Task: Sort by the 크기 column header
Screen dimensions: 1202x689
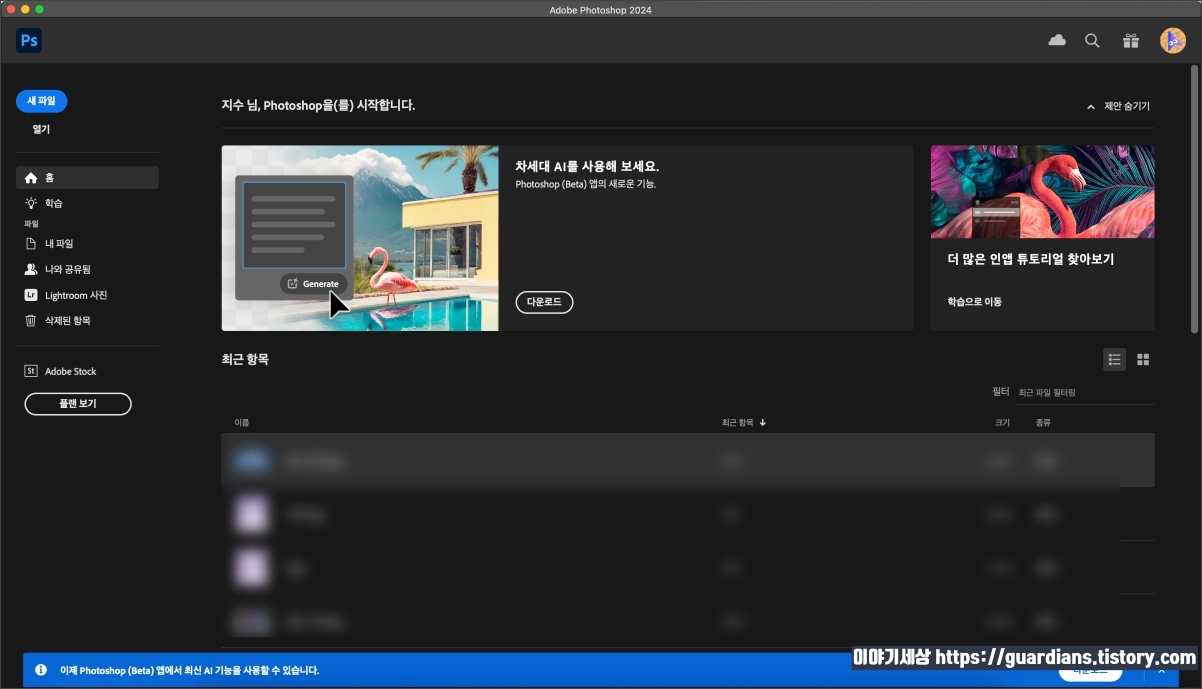Action: pyautogui.click(x=1002, y=423)
